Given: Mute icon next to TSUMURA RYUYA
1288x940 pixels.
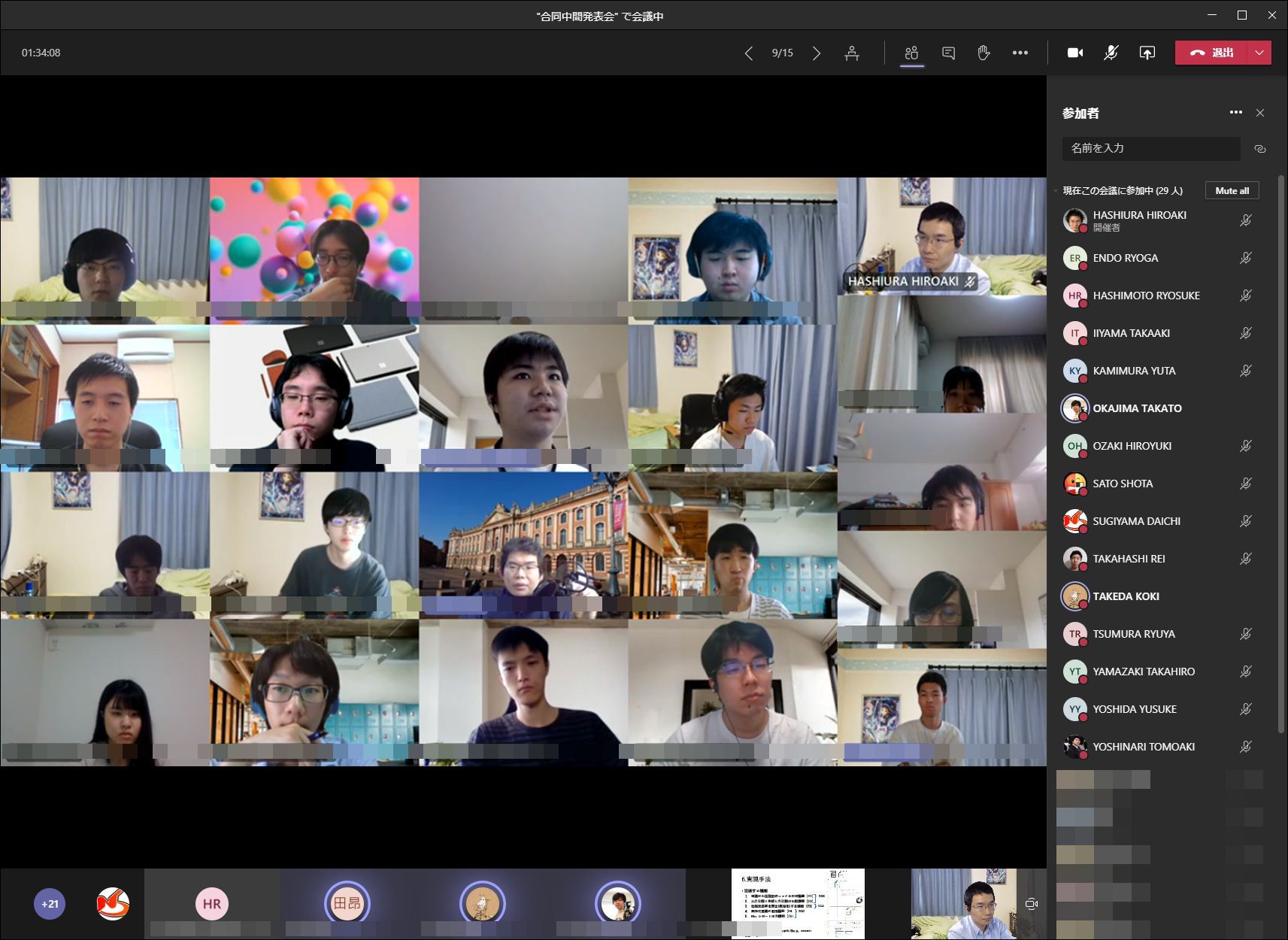Looking at the screenshot, I should click(x=1246, y=634).
